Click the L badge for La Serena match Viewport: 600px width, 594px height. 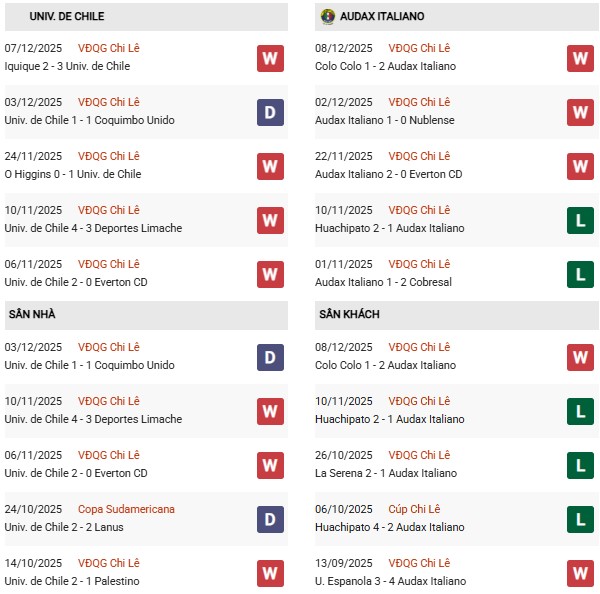(x=580, y=465)
